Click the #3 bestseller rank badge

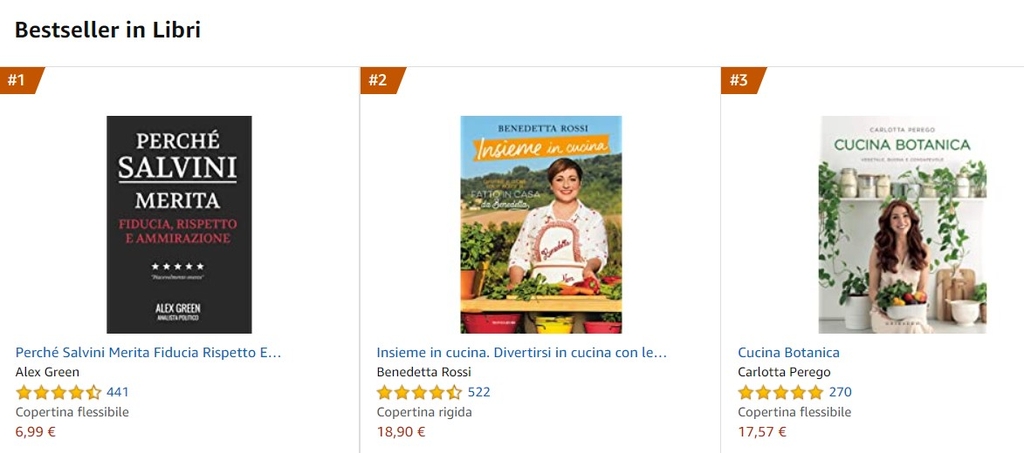click(743, 80)
